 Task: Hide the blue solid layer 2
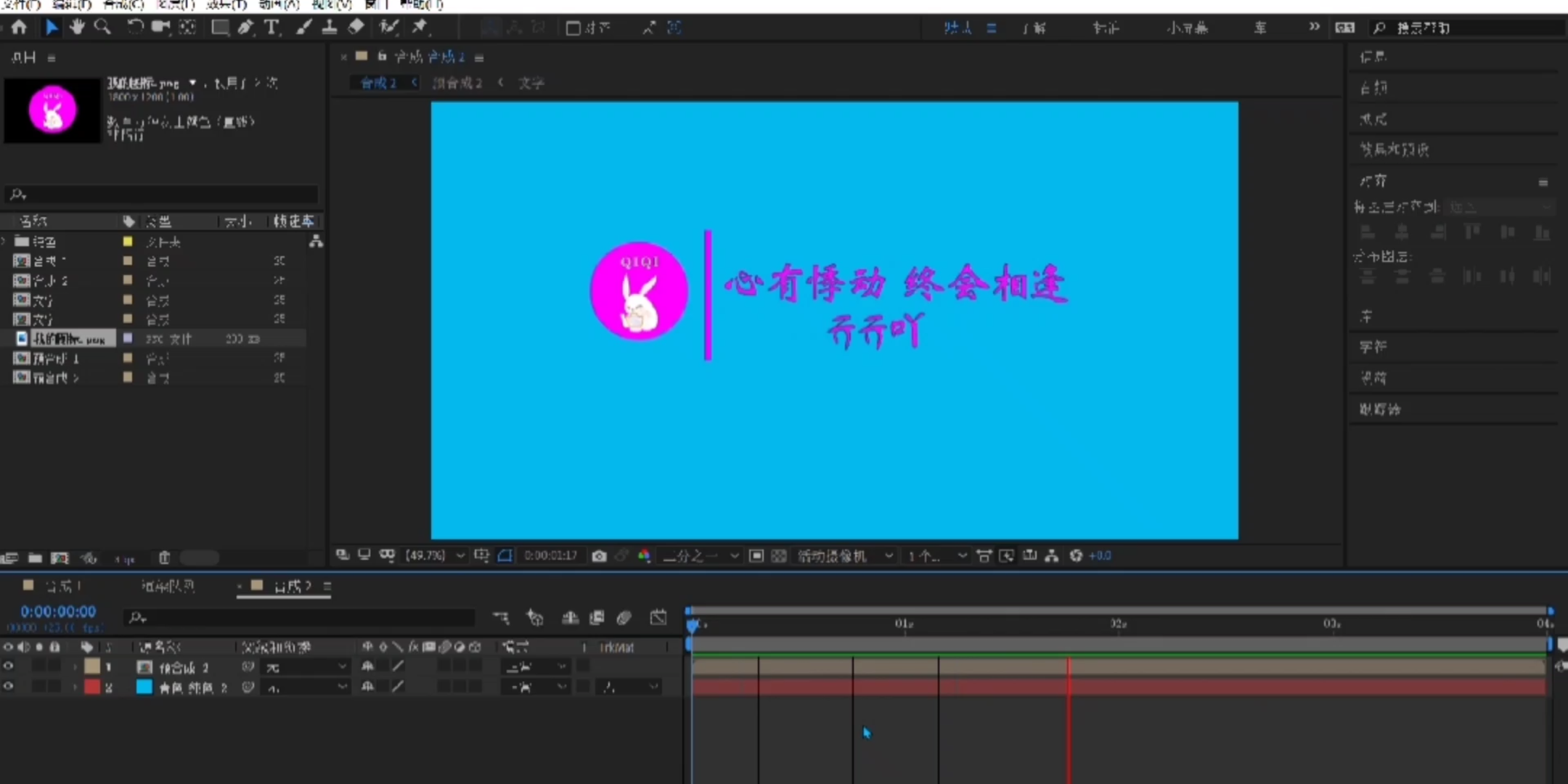pyautogui.click(x=8, y=687)
